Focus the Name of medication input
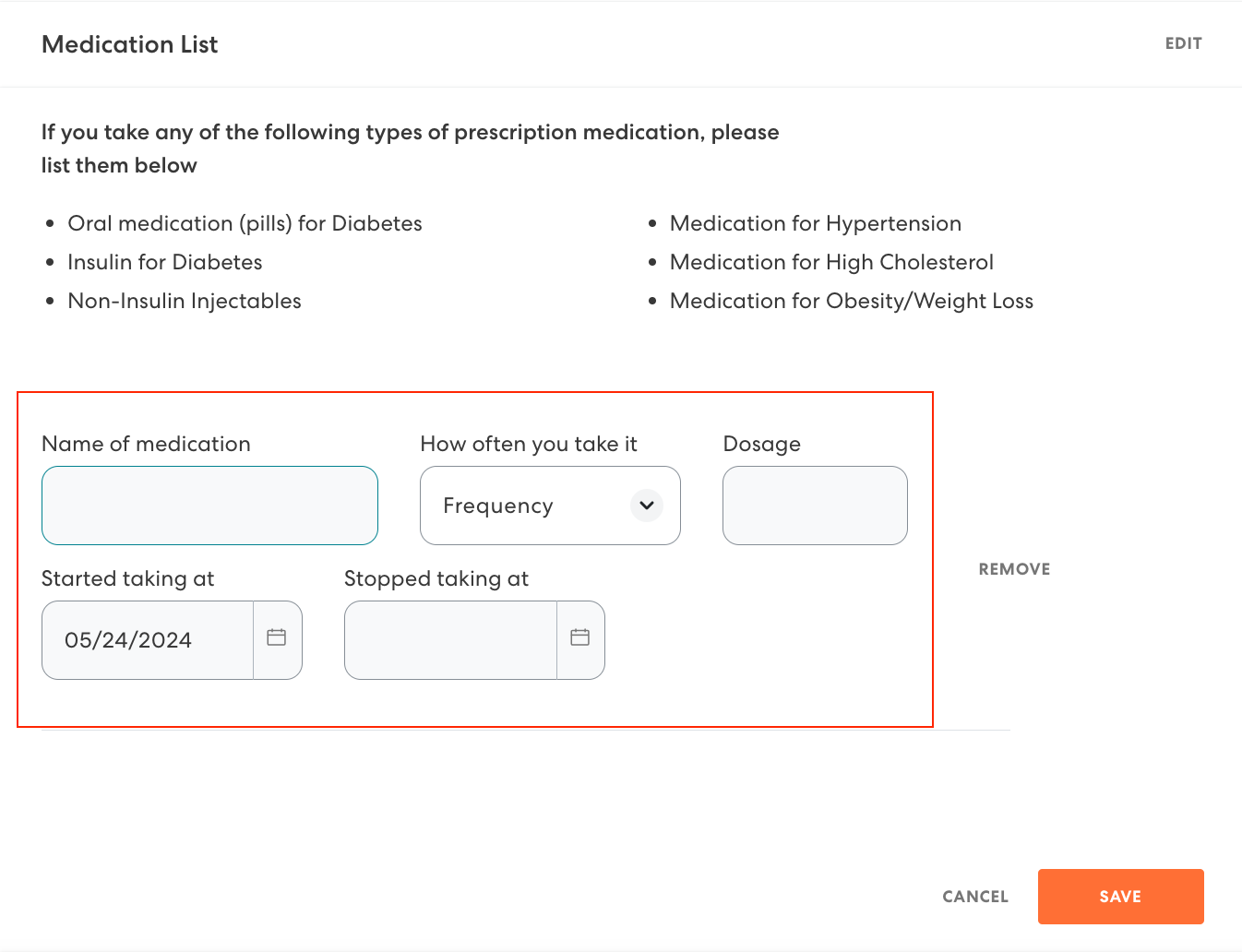This screenshot has height=952, width=1242. pos(209,506)
